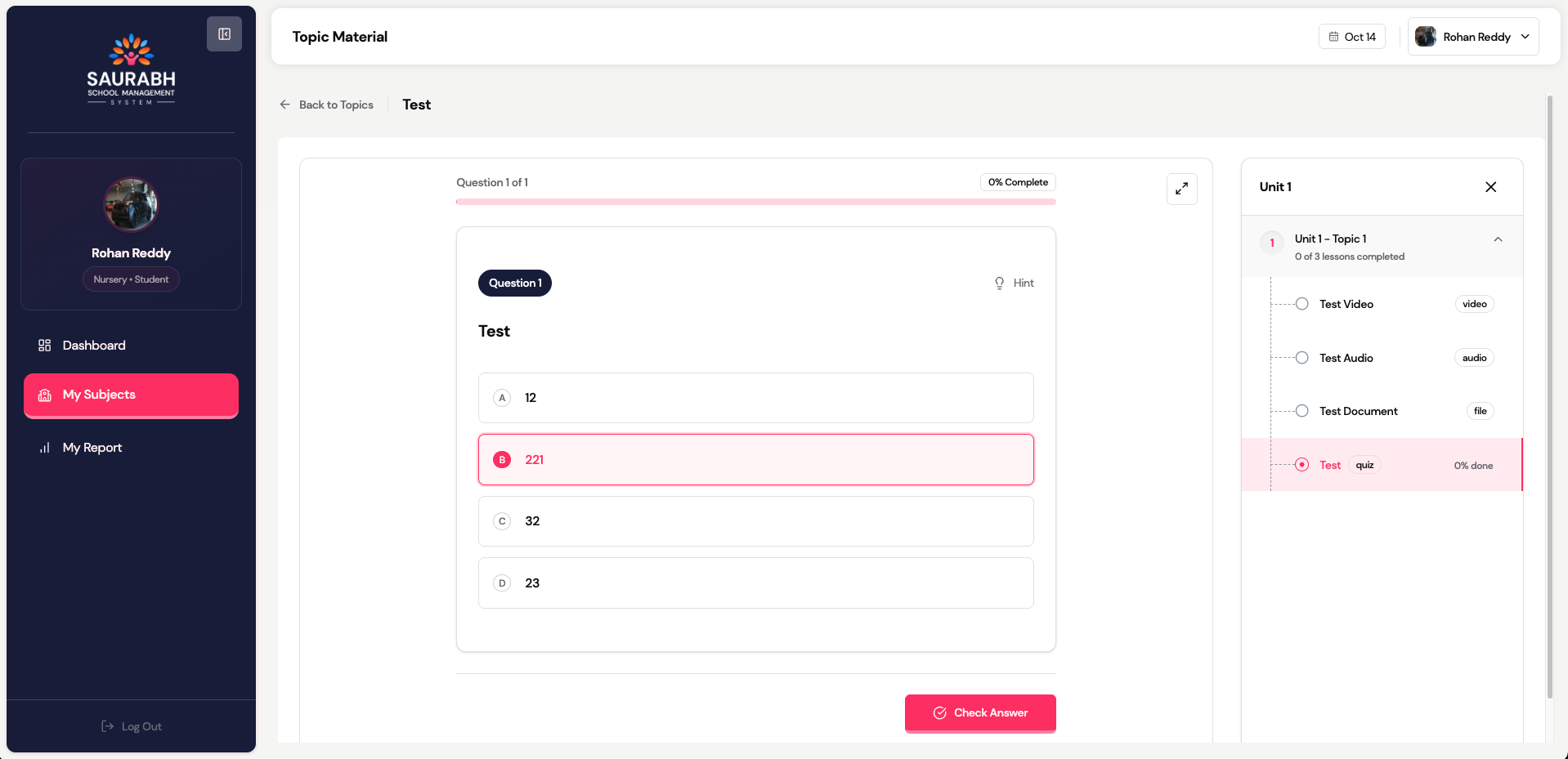The height and width of the screenshot is (759, 1568).
Task: Pick answer option D with value 23
Action: coord(755,583)
